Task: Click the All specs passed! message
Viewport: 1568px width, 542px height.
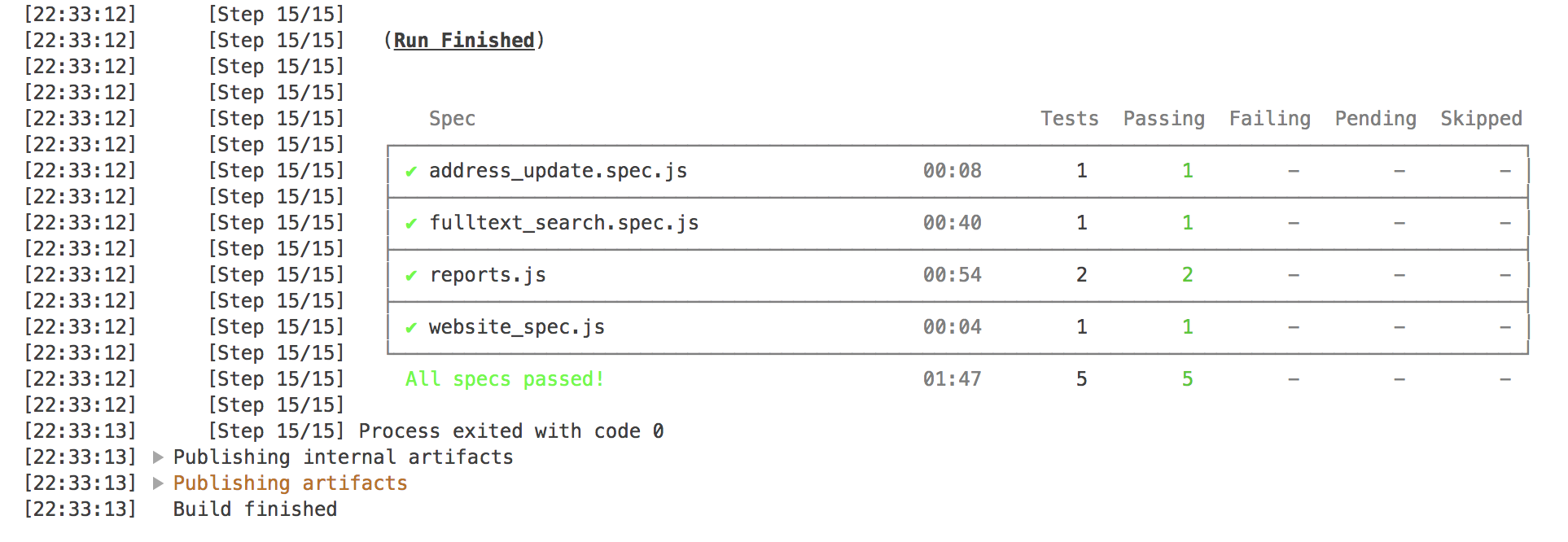Action: coord(505,379)
